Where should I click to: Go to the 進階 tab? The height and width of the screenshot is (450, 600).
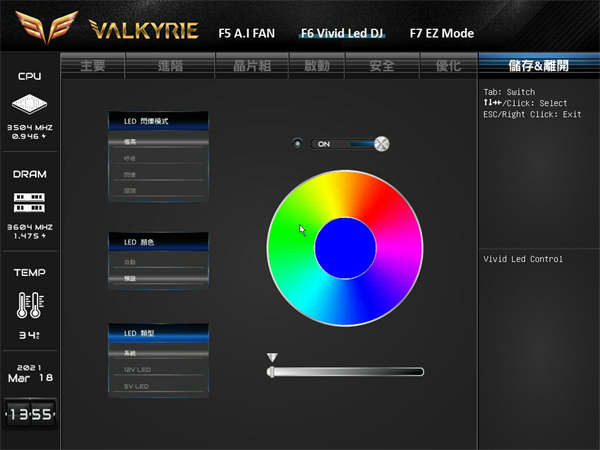pyautogui.click(x=170, y=66)
